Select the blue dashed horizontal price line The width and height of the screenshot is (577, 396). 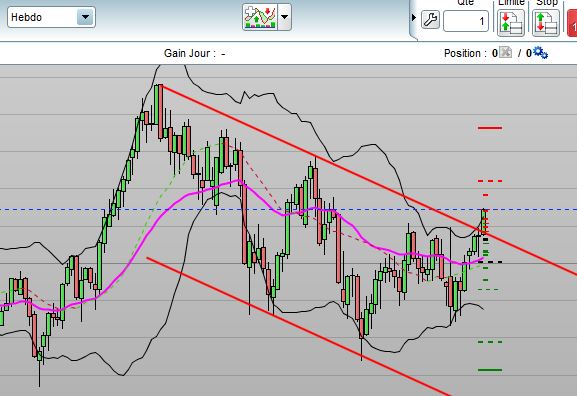click(288, 210)
